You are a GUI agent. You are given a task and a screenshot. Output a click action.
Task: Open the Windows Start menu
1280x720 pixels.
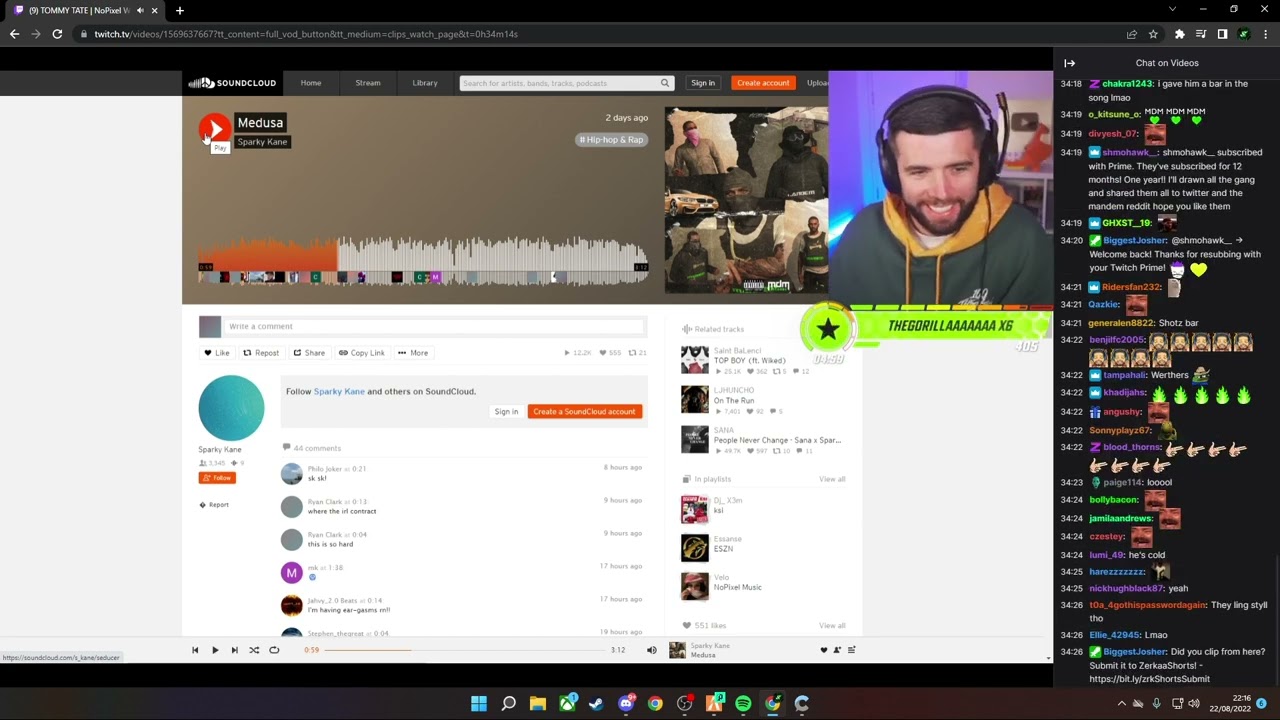(x=479, y=704)
